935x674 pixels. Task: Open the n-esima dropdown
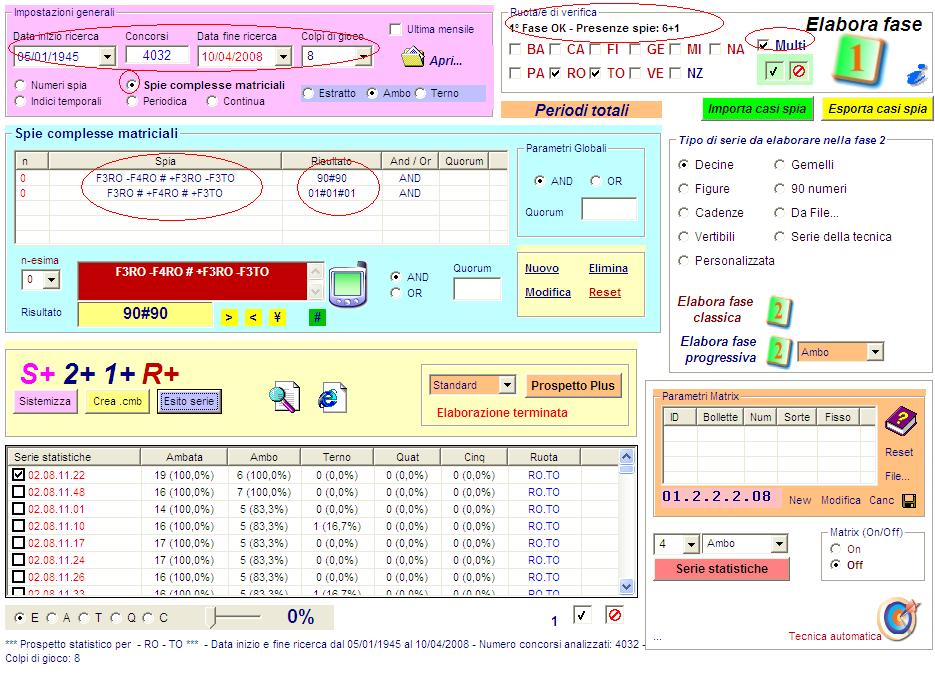pos(52,280)
